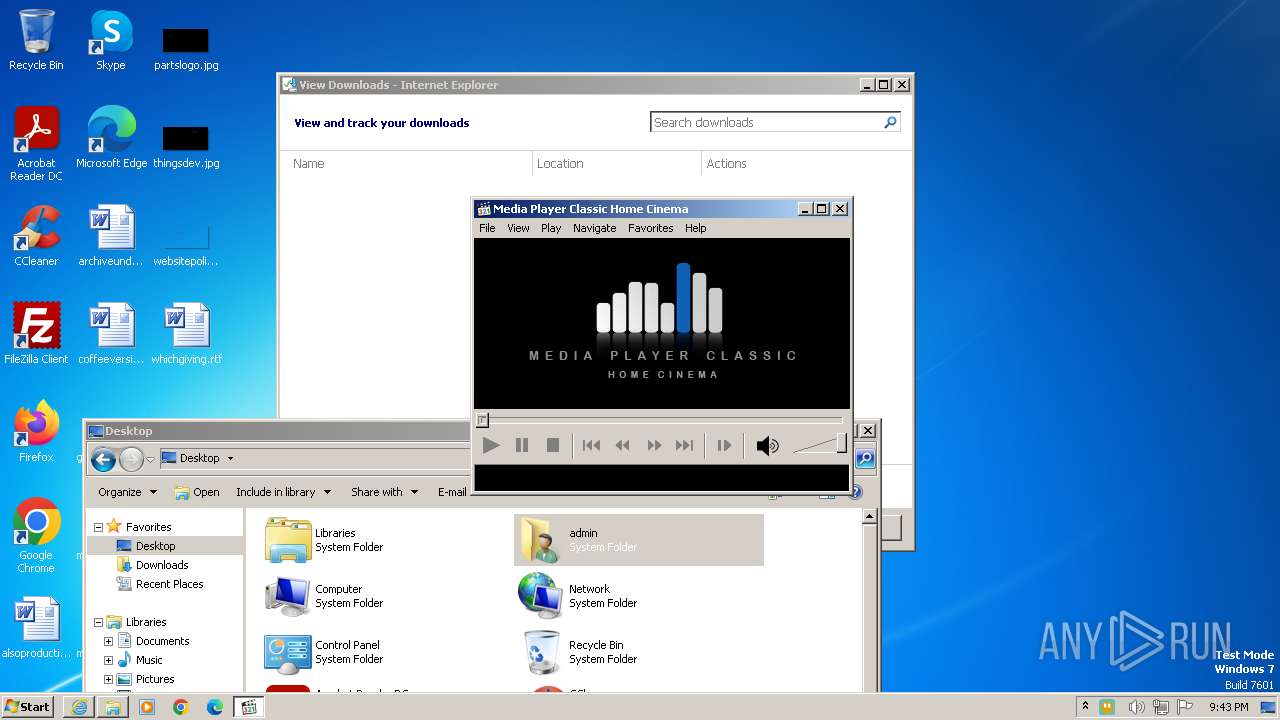Open the Share with dropdown

pos(384,492)
